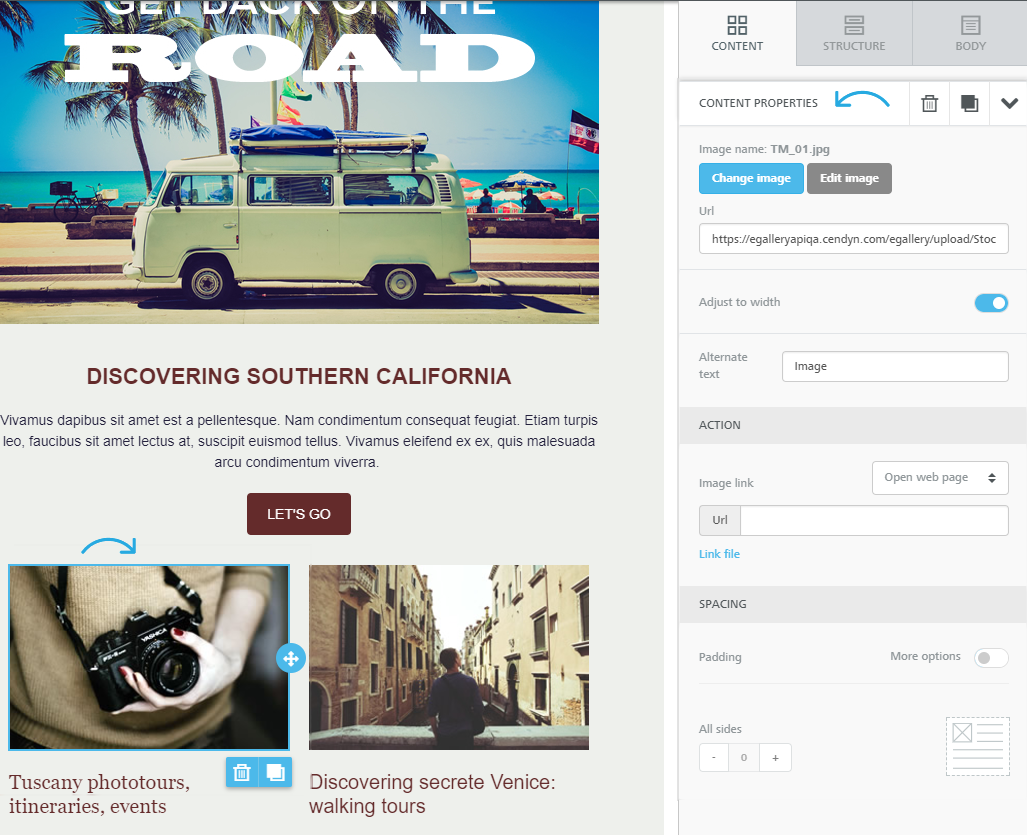Screen dimensions: 1027x835
Task: Delete content via properties trash icon
Action: 929,103
